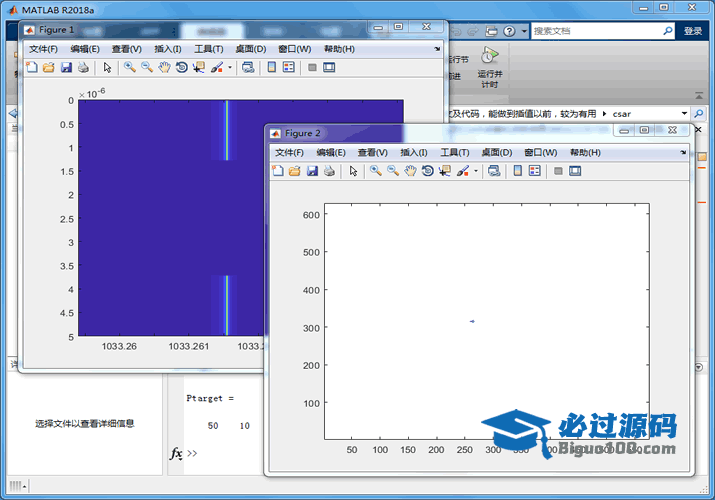Screen dimensions: 715x500
Task: Click the 登录 sign-in button
Action: click(693, 31)
